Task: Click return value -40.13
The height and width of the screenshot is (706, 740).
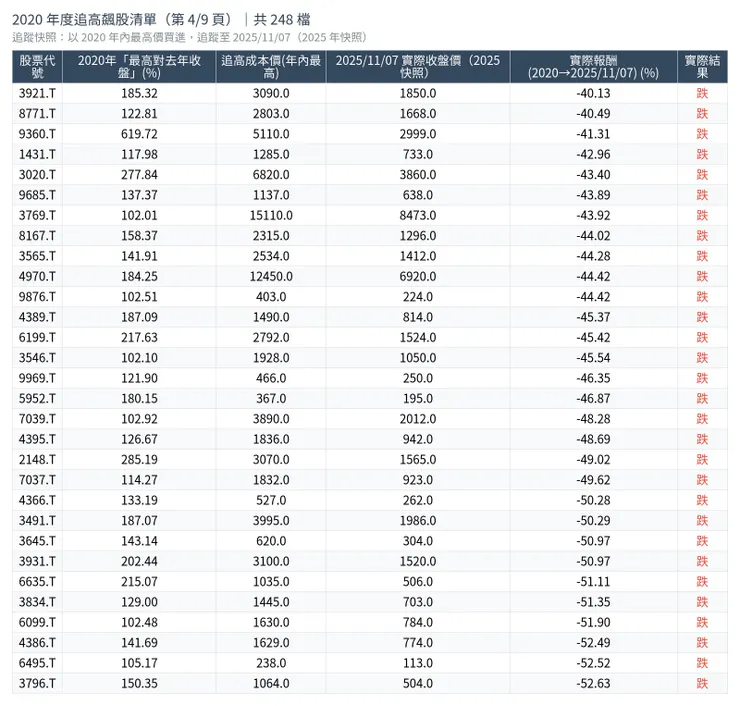Action: [593, 93]
